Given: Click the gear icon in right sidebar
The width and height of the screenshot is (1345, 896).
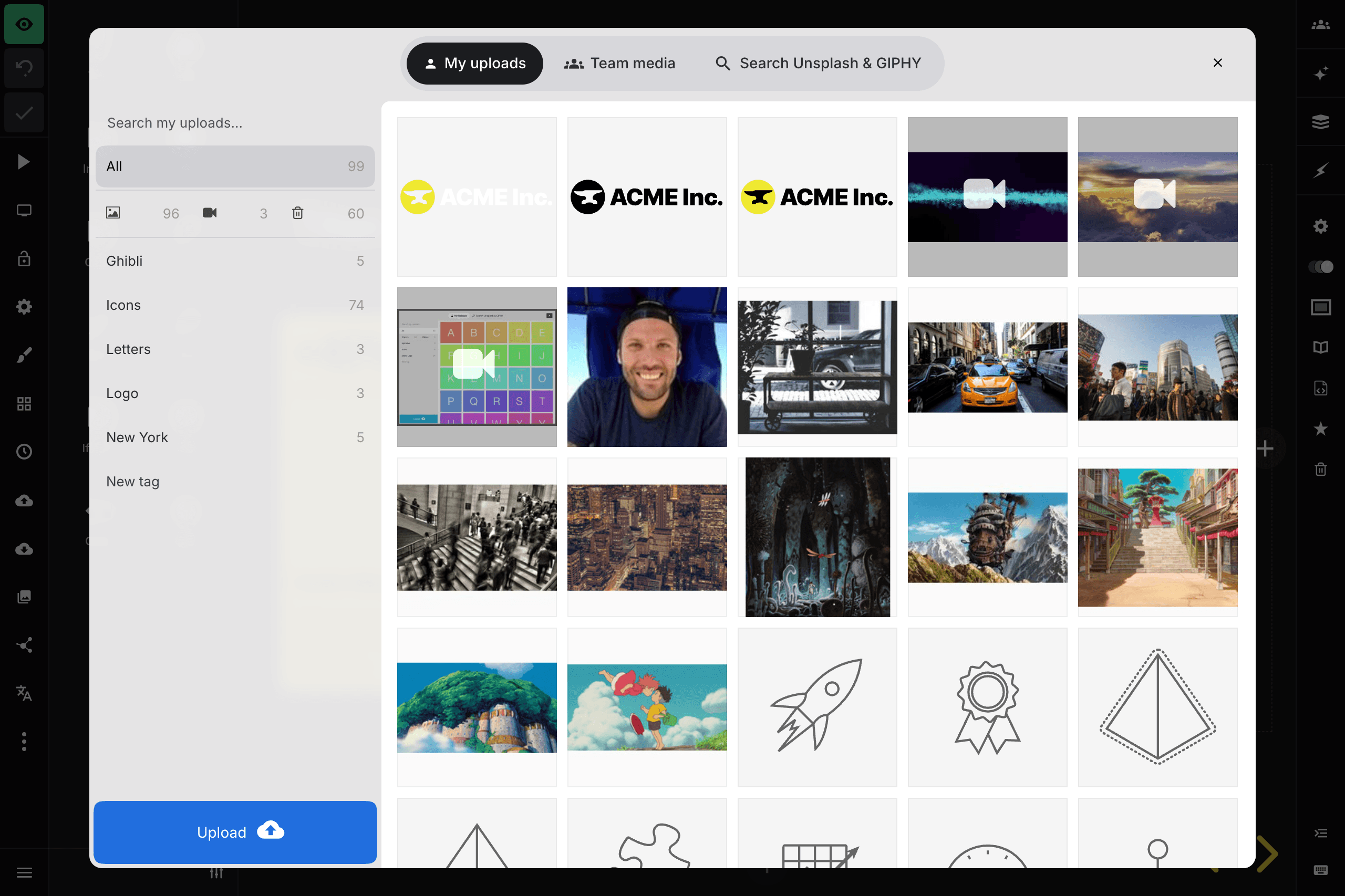Looking at the screenshot, I should pyautogui.click(x=1320, y=226).
